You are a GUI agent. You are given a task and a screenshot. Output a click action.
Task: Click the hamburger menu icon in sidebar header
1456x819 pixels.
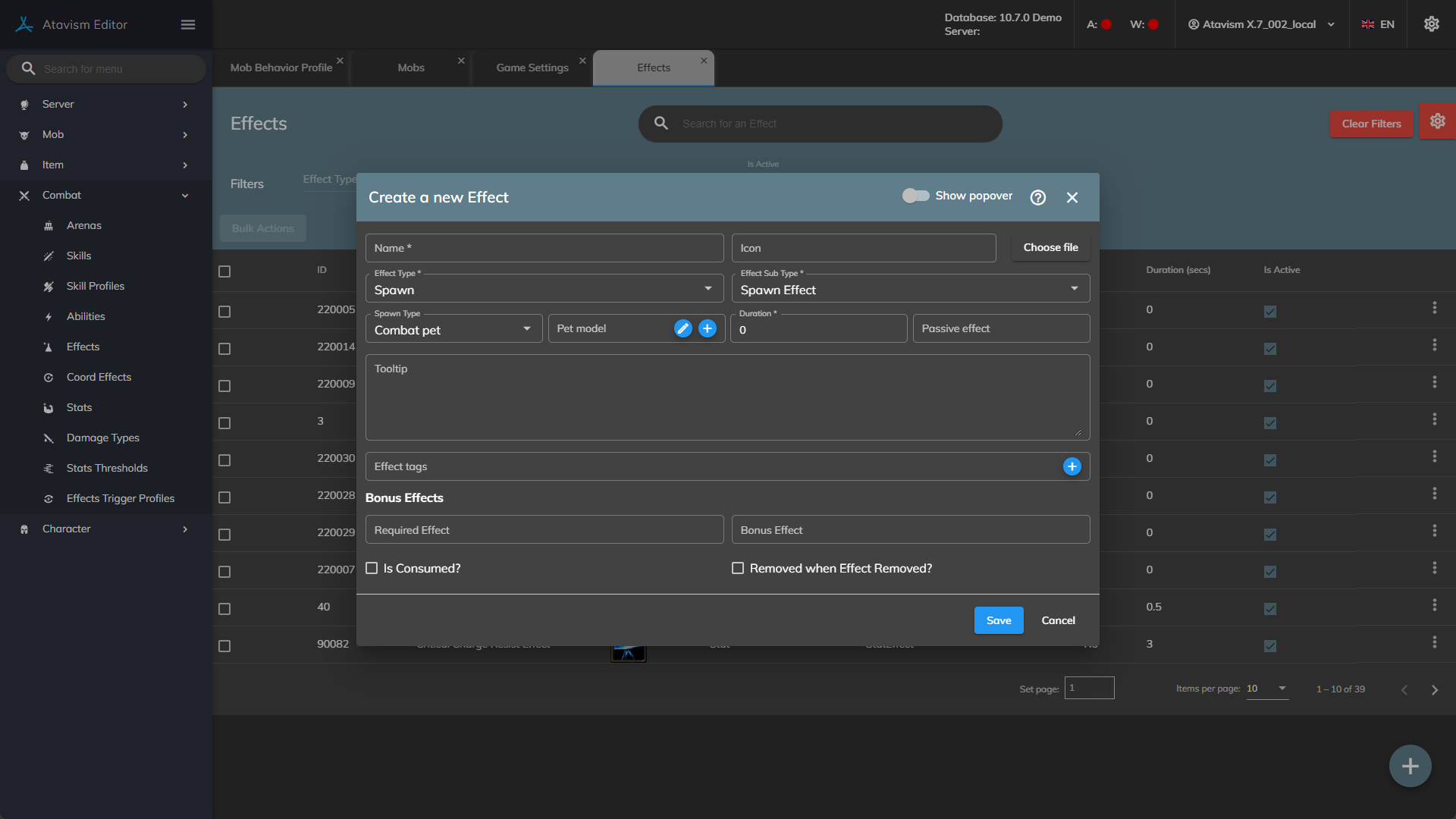point(188,25)
